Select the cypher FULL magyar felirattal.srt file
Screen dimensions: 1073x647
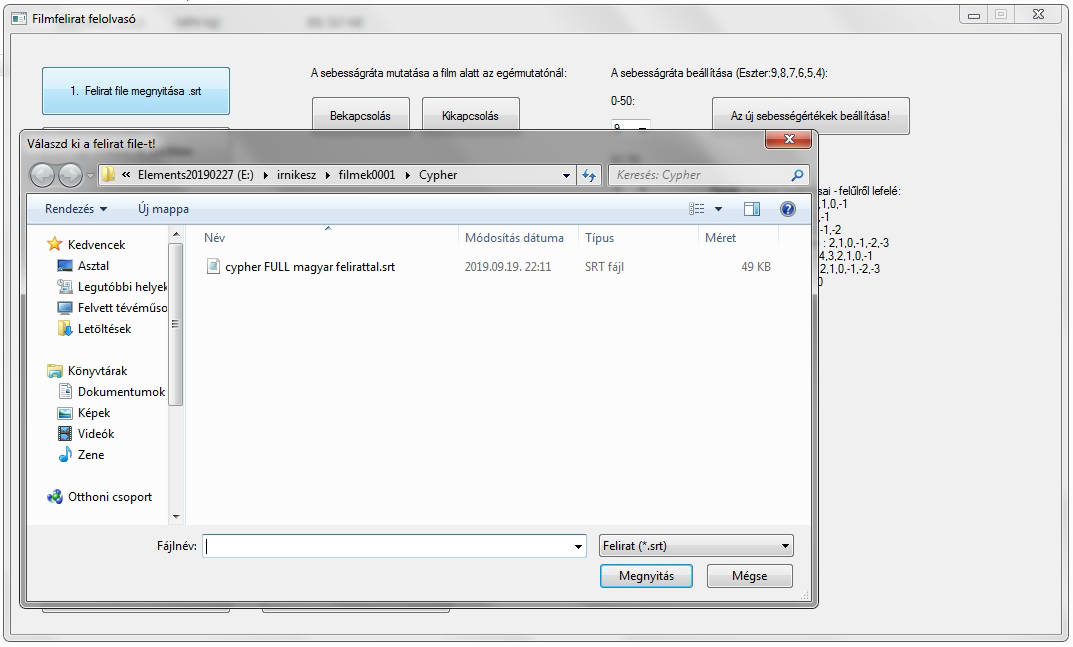309,267
